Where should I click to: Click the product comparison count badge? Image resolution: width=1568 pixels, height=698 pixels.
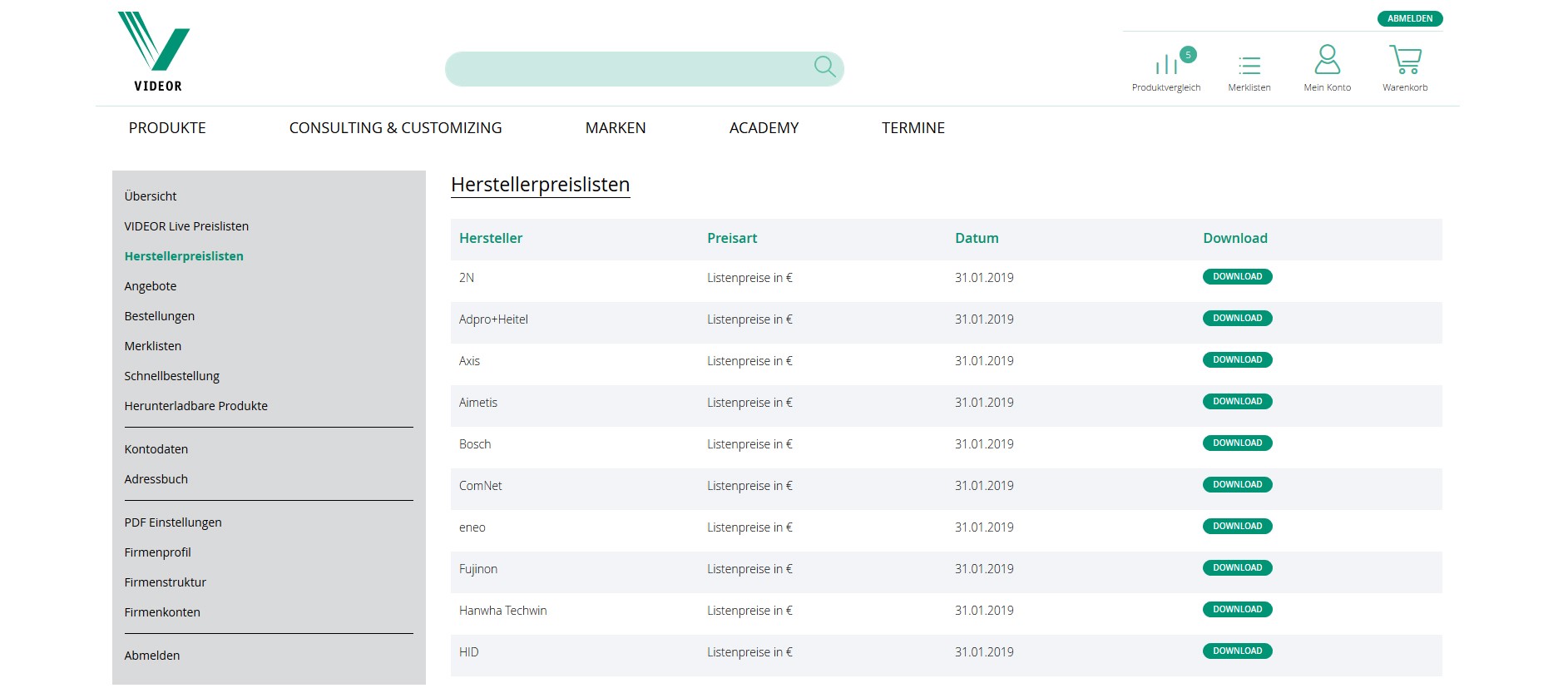1188,55
